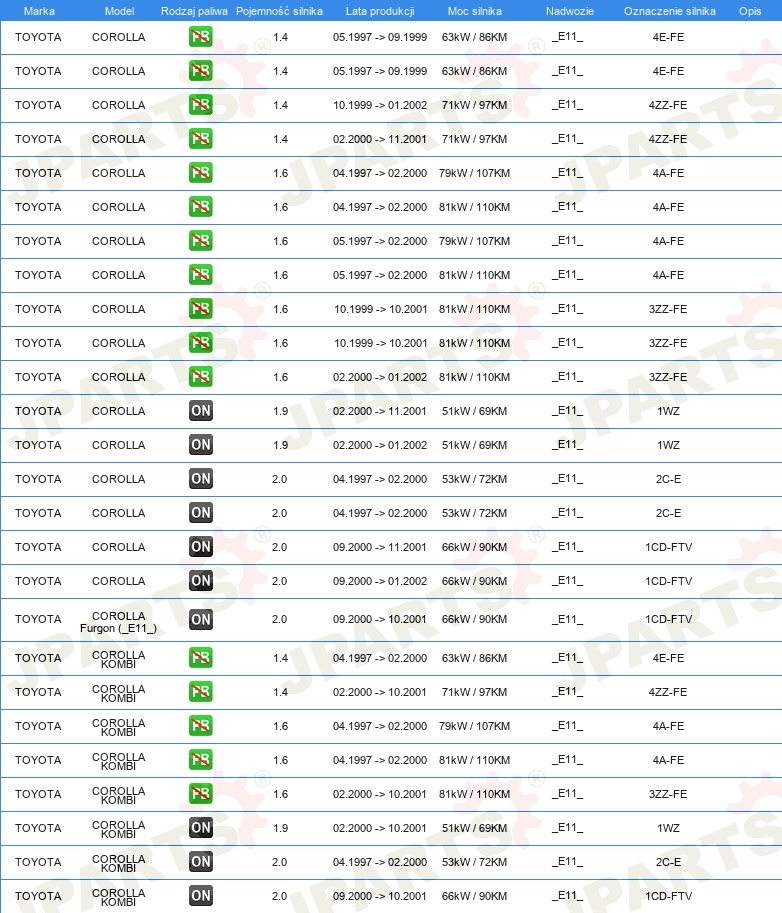Click petrol icon in COROLLA KOMBI 4A-FE 81kW row

tap(200, 760)
